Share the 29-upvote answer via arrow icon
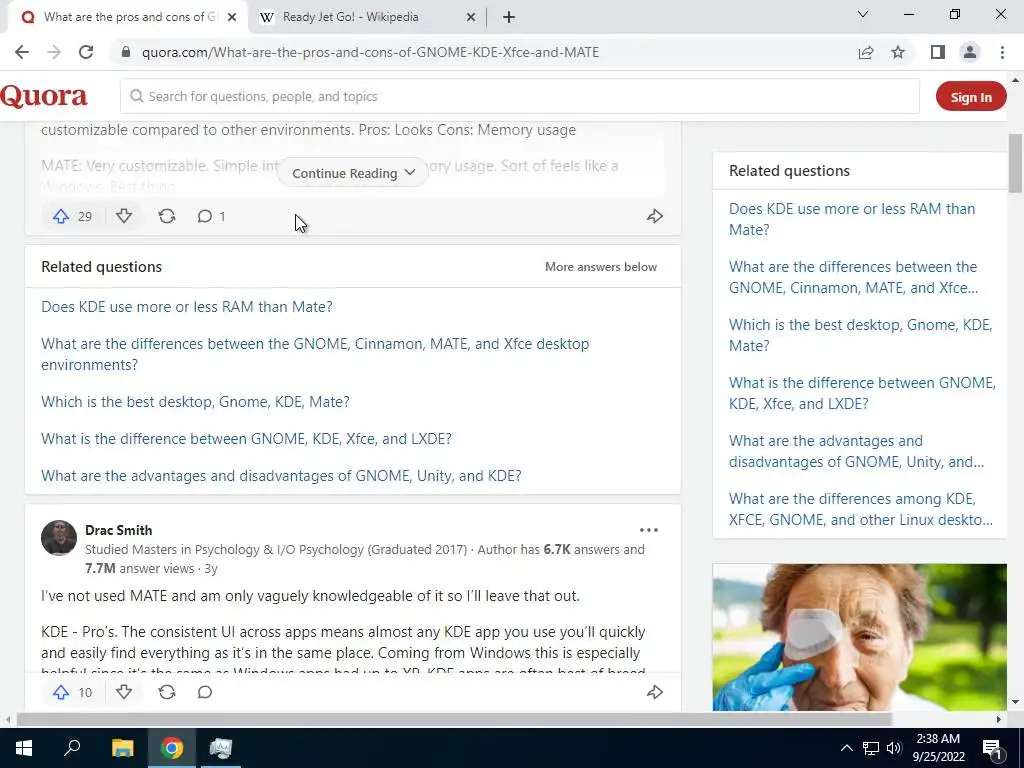 654,216
